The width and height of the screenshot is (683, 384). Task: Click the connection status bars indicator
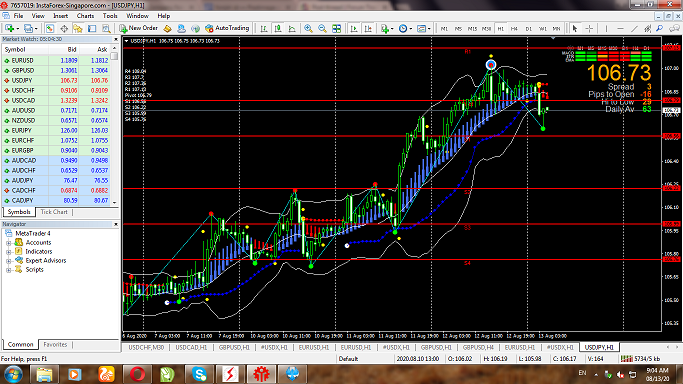click(x=626, y=359)
